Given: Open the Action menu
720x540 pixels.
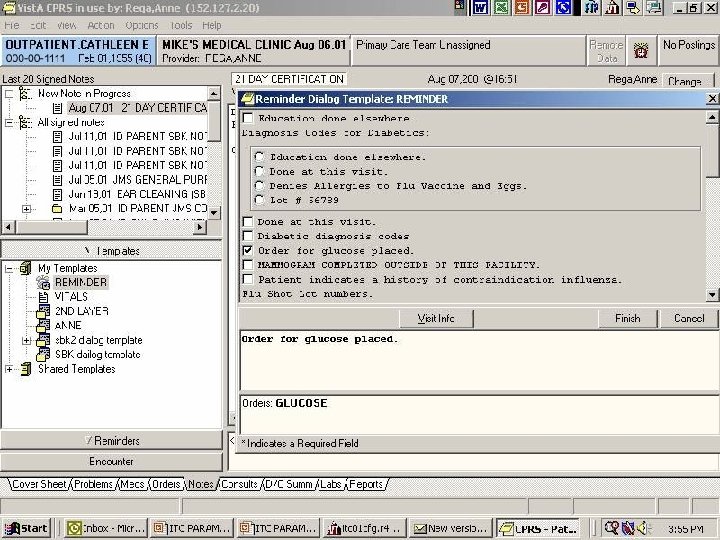Looking at the screenshot, I should (101, 26).
